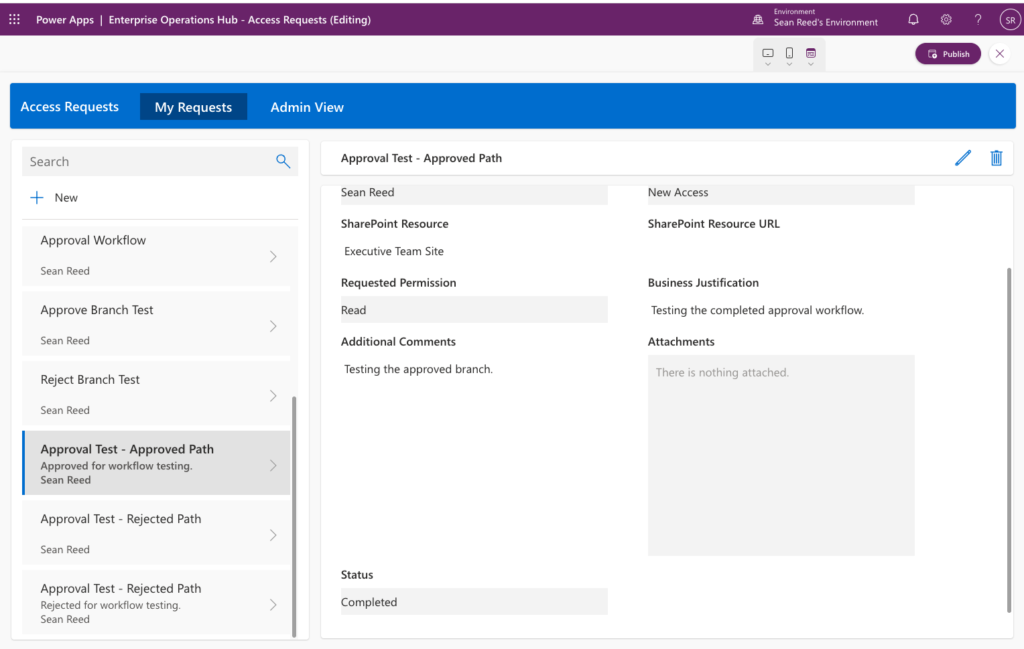This screenshot has width=1024, height=649.
Task: Switch to the Admin View tab
Action: point(307,107)
